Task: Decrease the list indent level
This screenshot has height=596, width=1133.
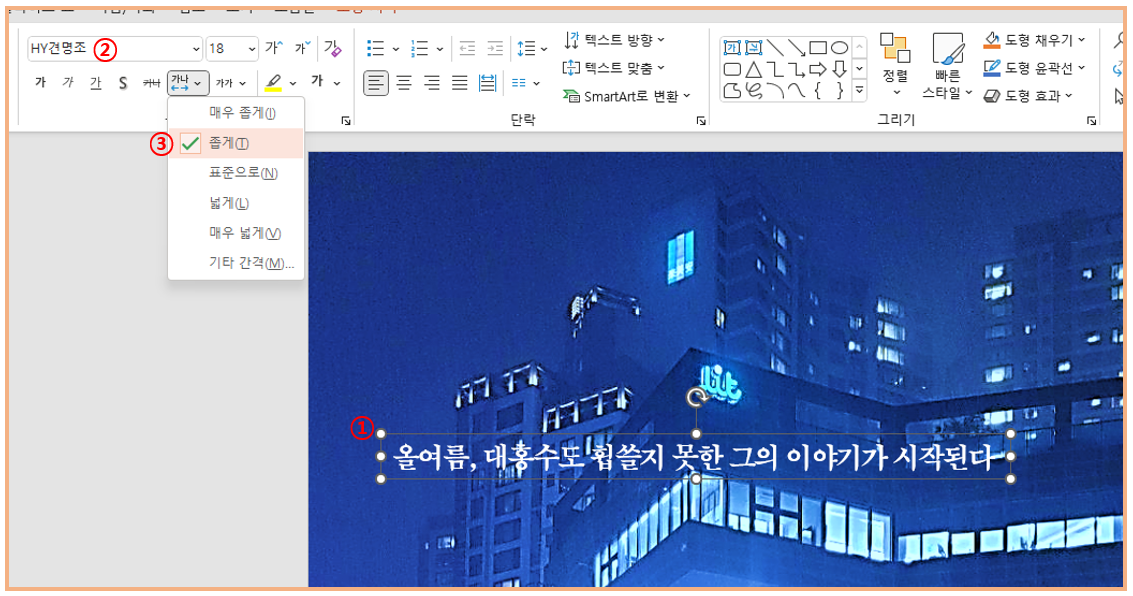Action: (x=468, y=48)
